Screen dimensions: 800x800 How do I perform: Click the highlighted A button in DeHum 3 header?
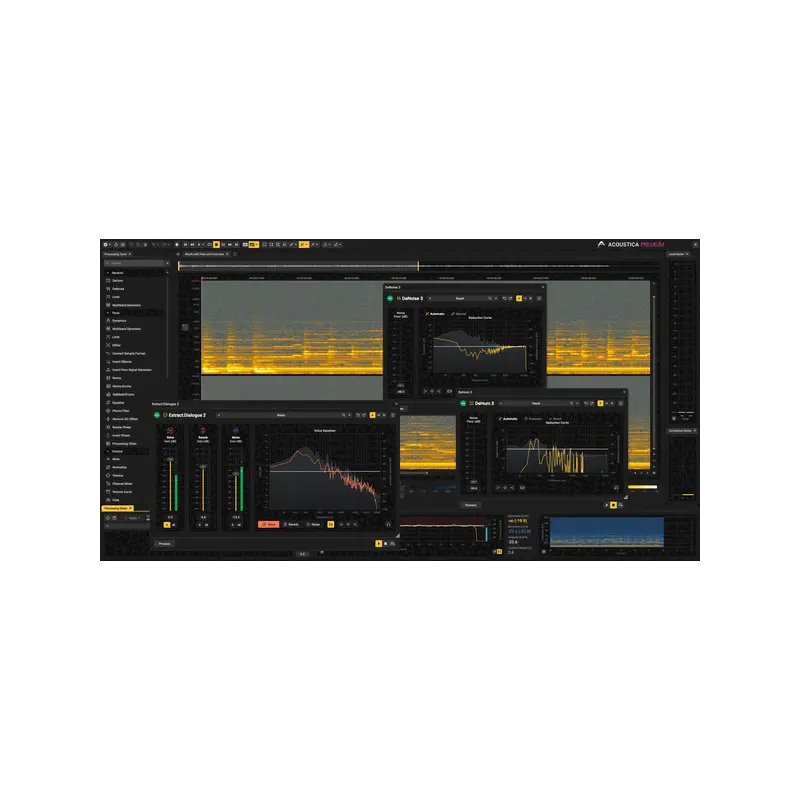tap(601, 404)
